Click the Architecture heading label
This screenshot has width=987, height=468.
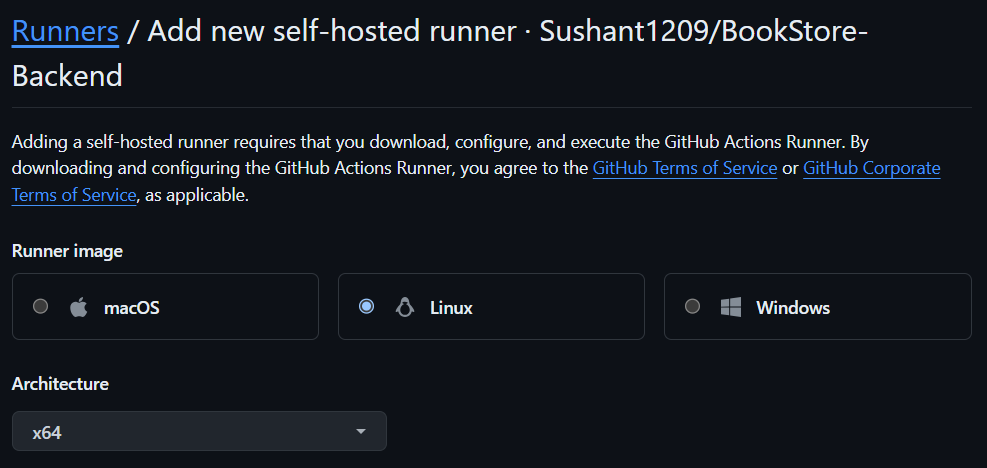[x=60, y=383]
